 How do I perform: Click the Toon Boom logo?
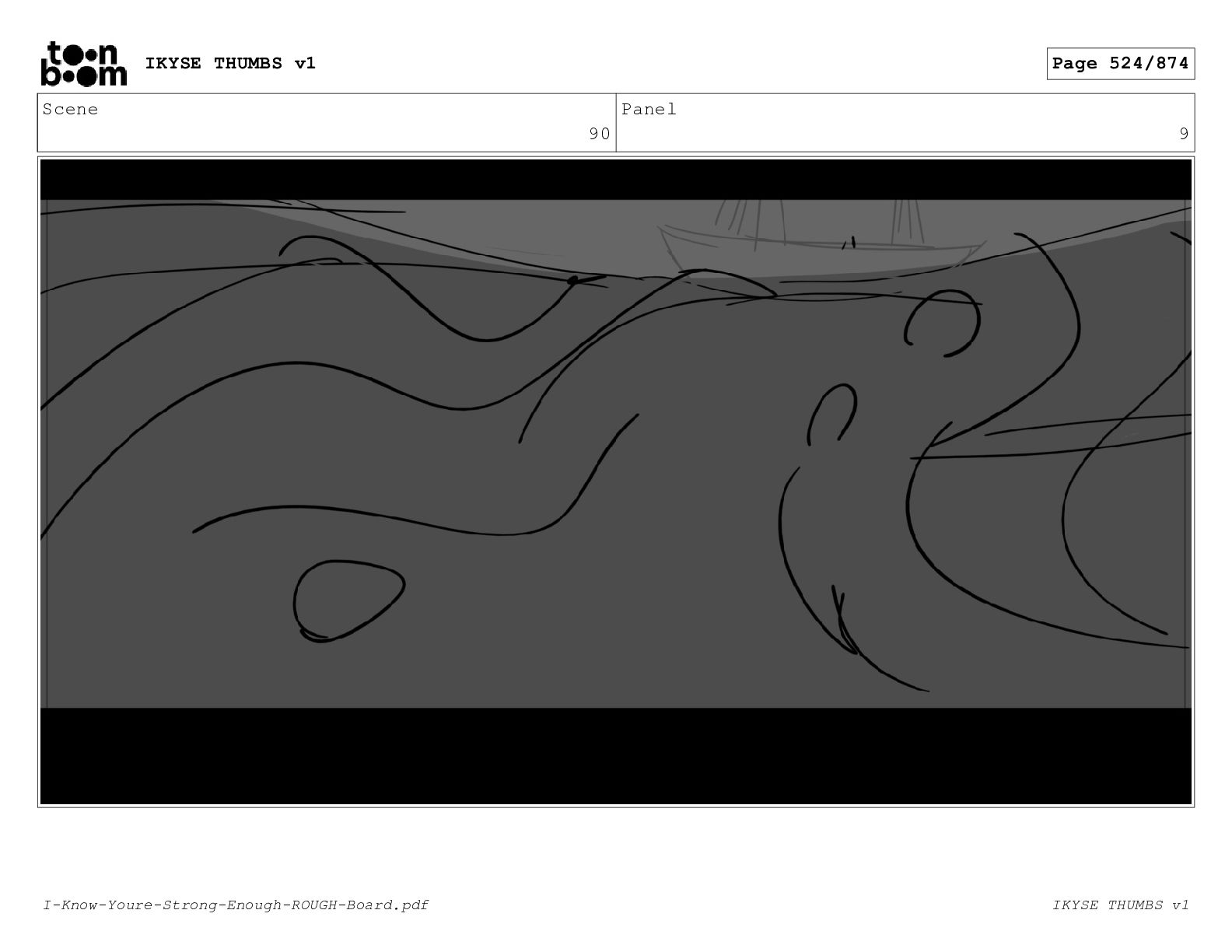click(83, 64)
